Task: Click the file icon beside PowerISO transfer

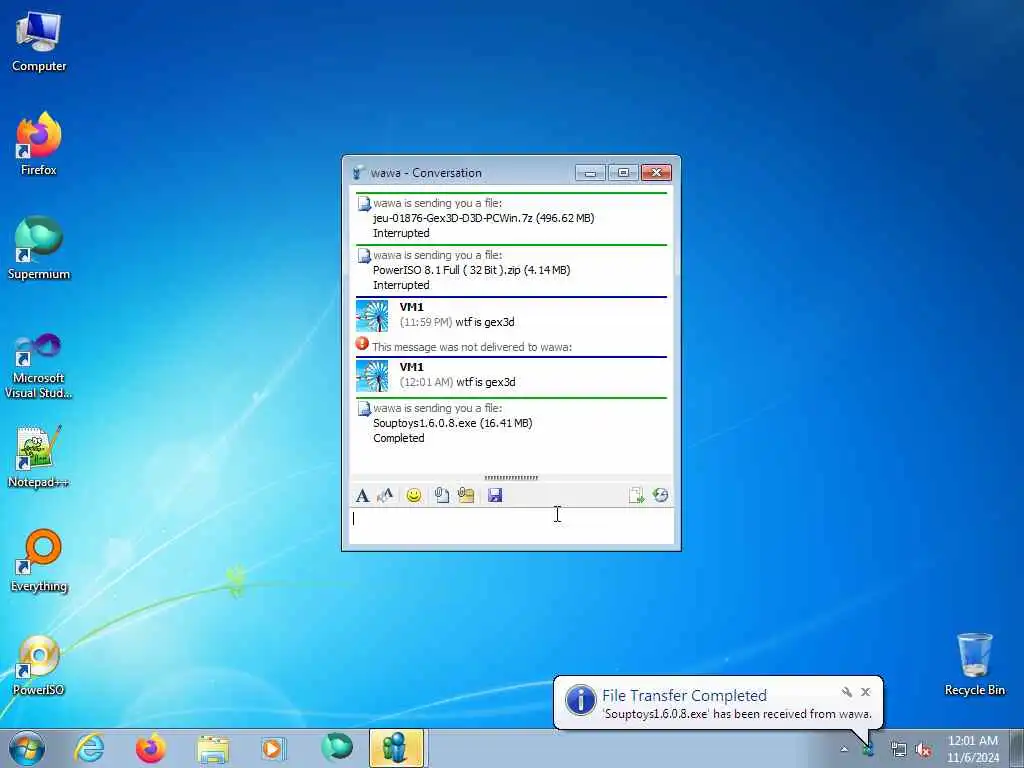Action: click(x=364, y=256)
